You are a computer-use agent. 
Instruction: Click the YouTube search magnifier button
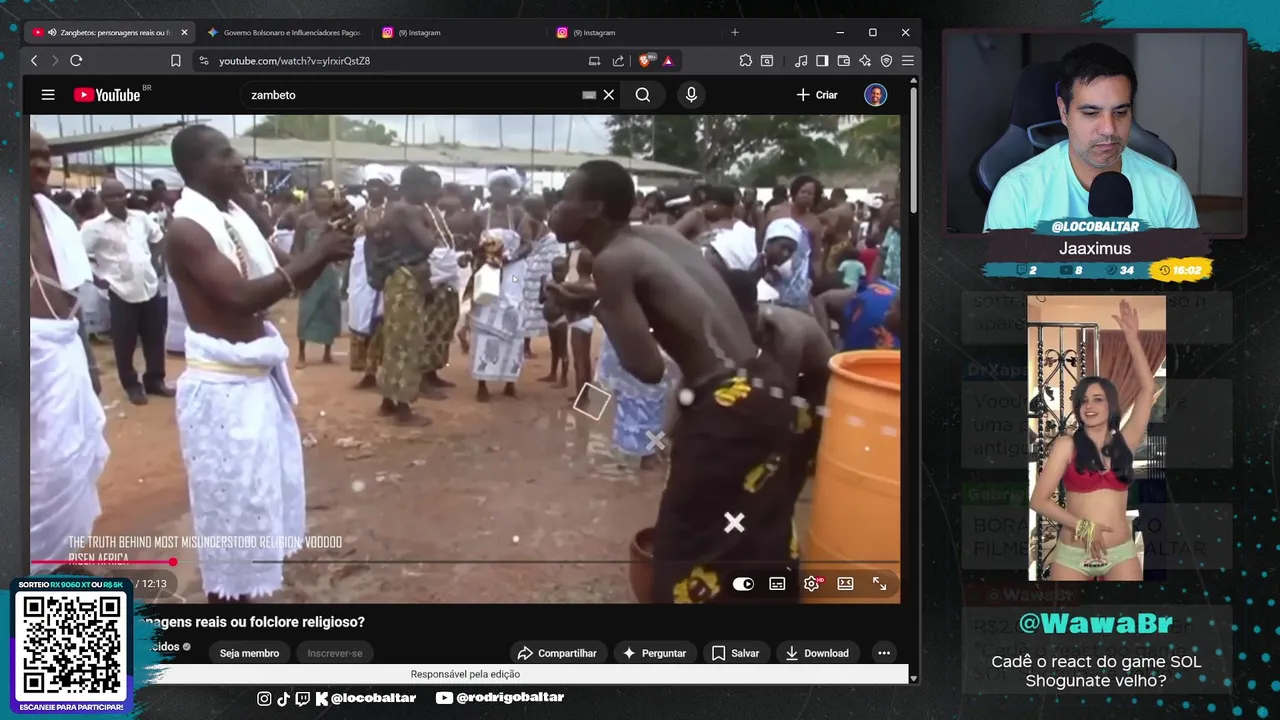[x=643, y=95]
